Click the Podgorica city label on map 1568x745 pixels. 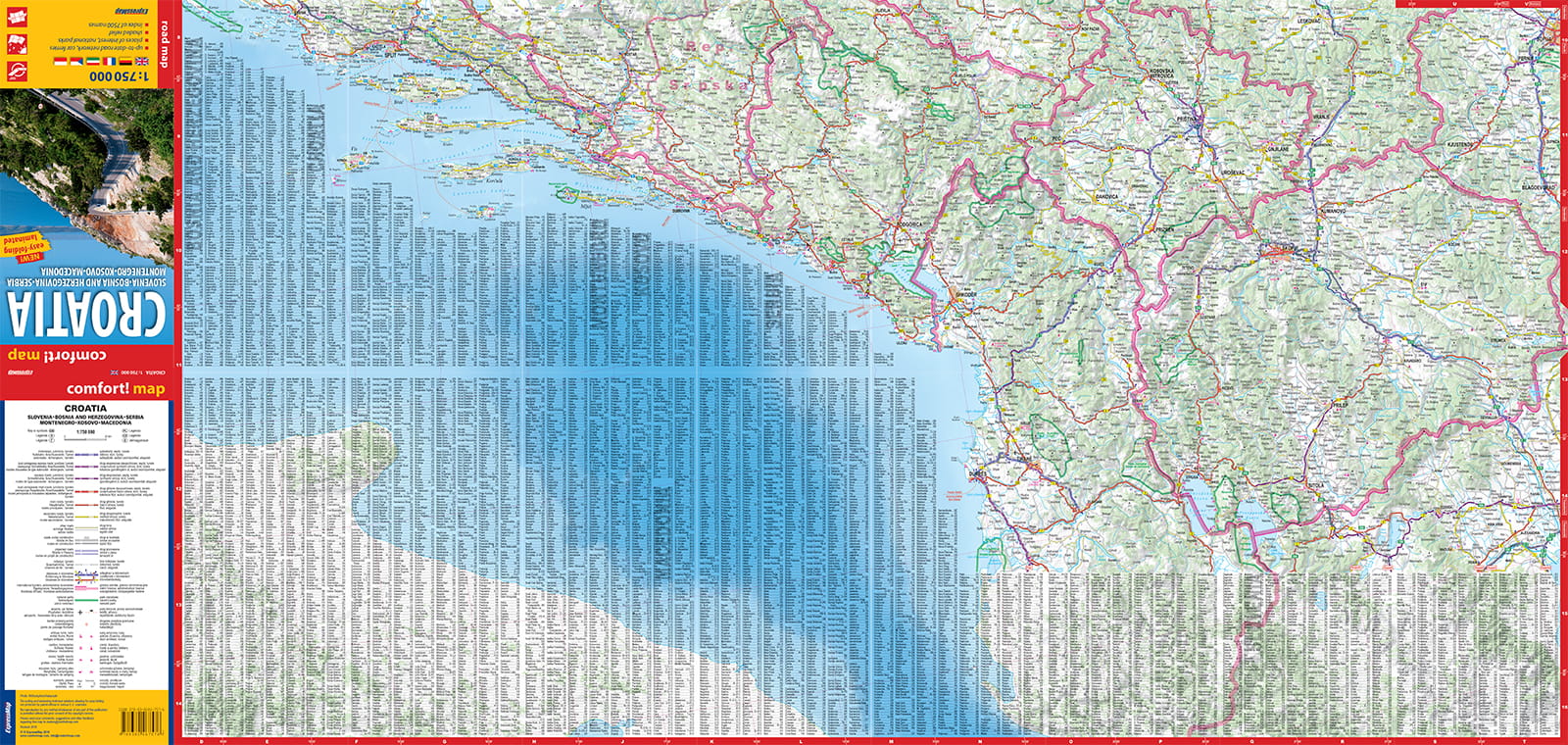click(x=908, y=224)
